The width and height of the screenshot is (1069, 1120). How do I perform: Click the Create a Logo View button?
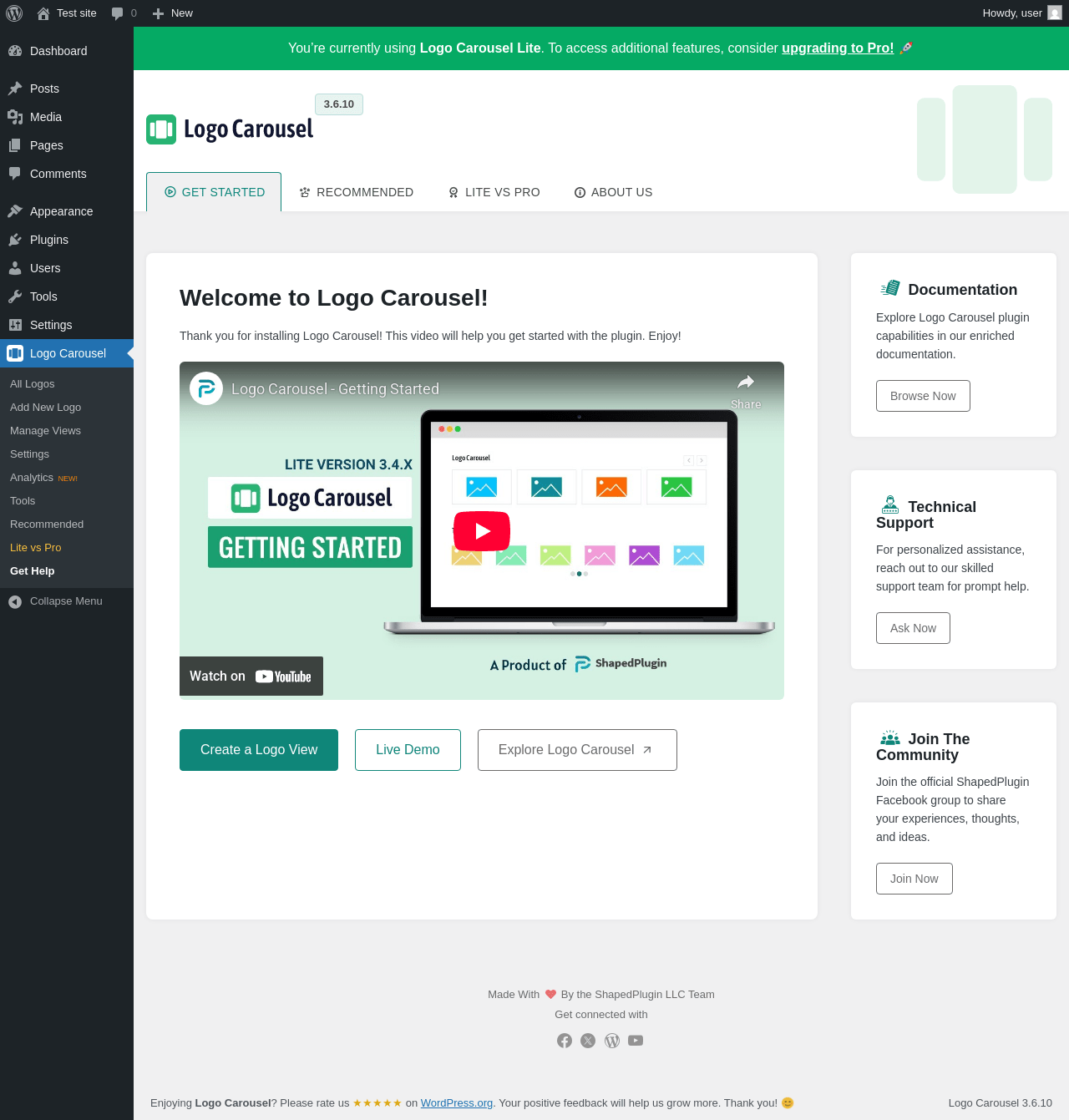259,750
